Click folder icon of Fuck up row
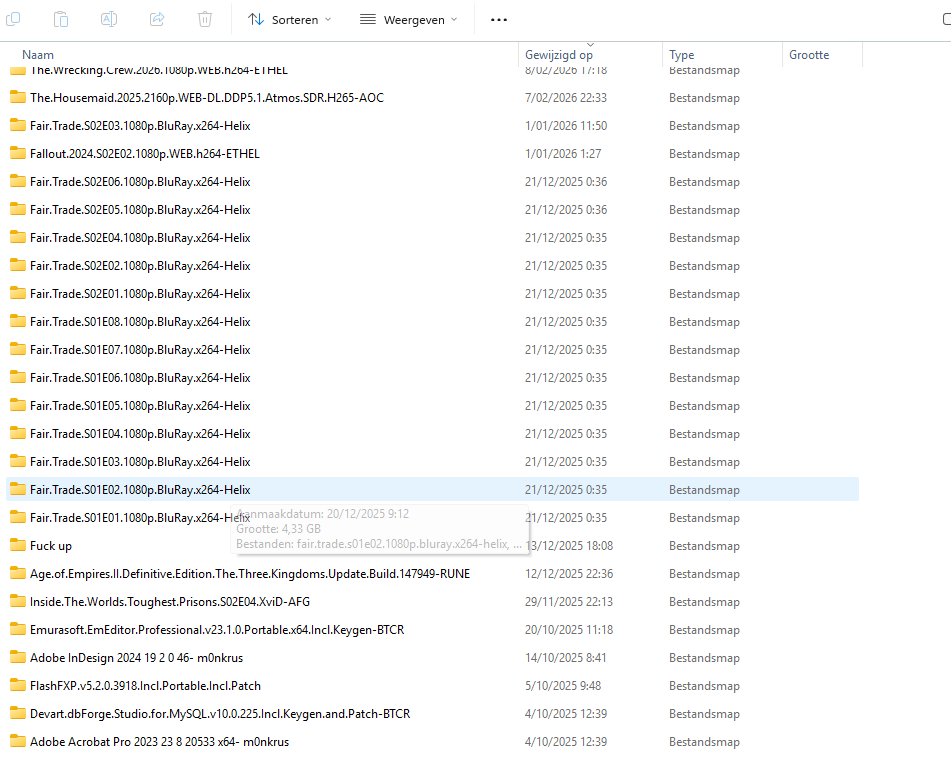 18,545
